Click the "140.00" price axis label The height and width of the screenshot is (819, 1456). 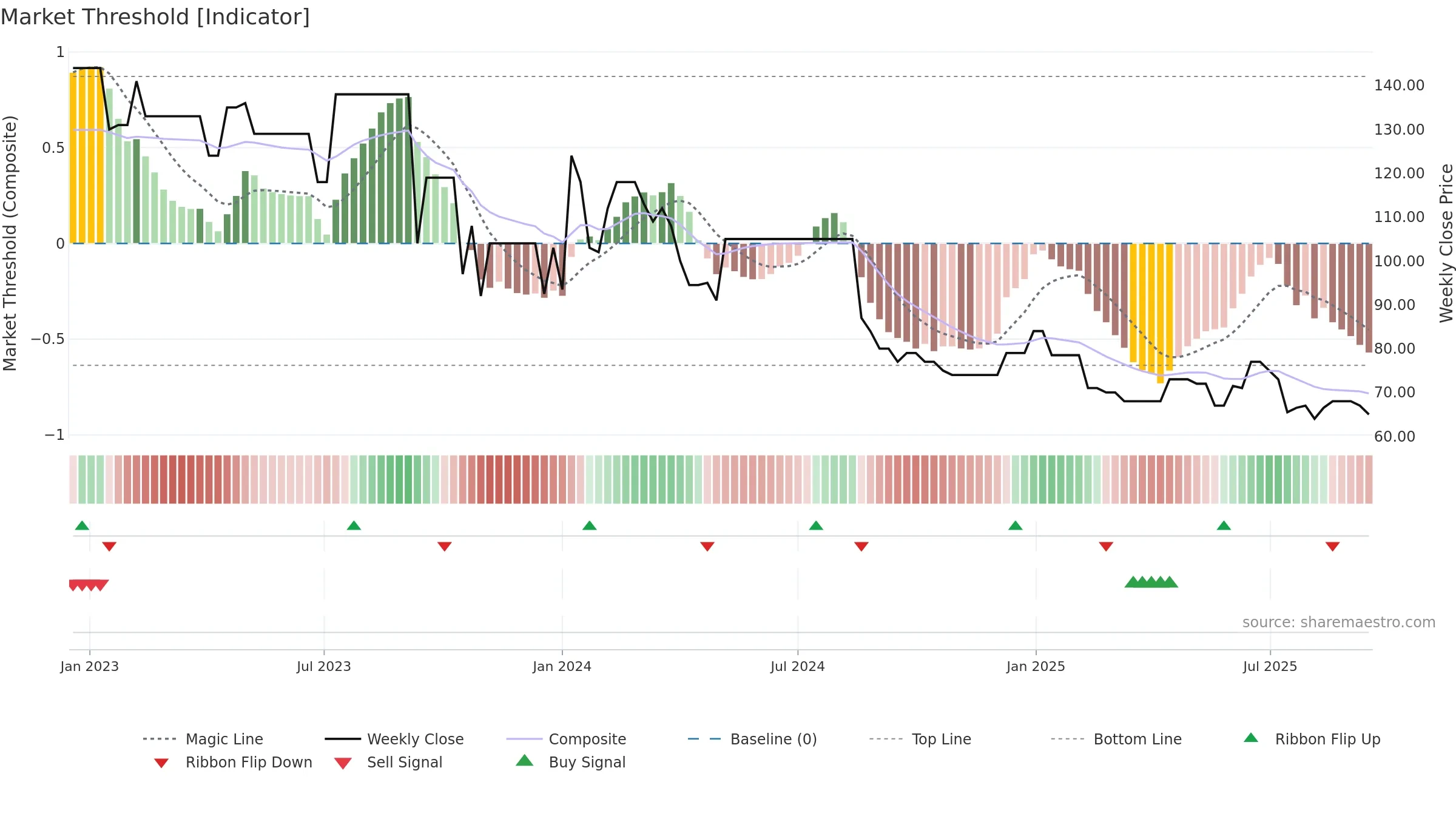(1399, 86)
